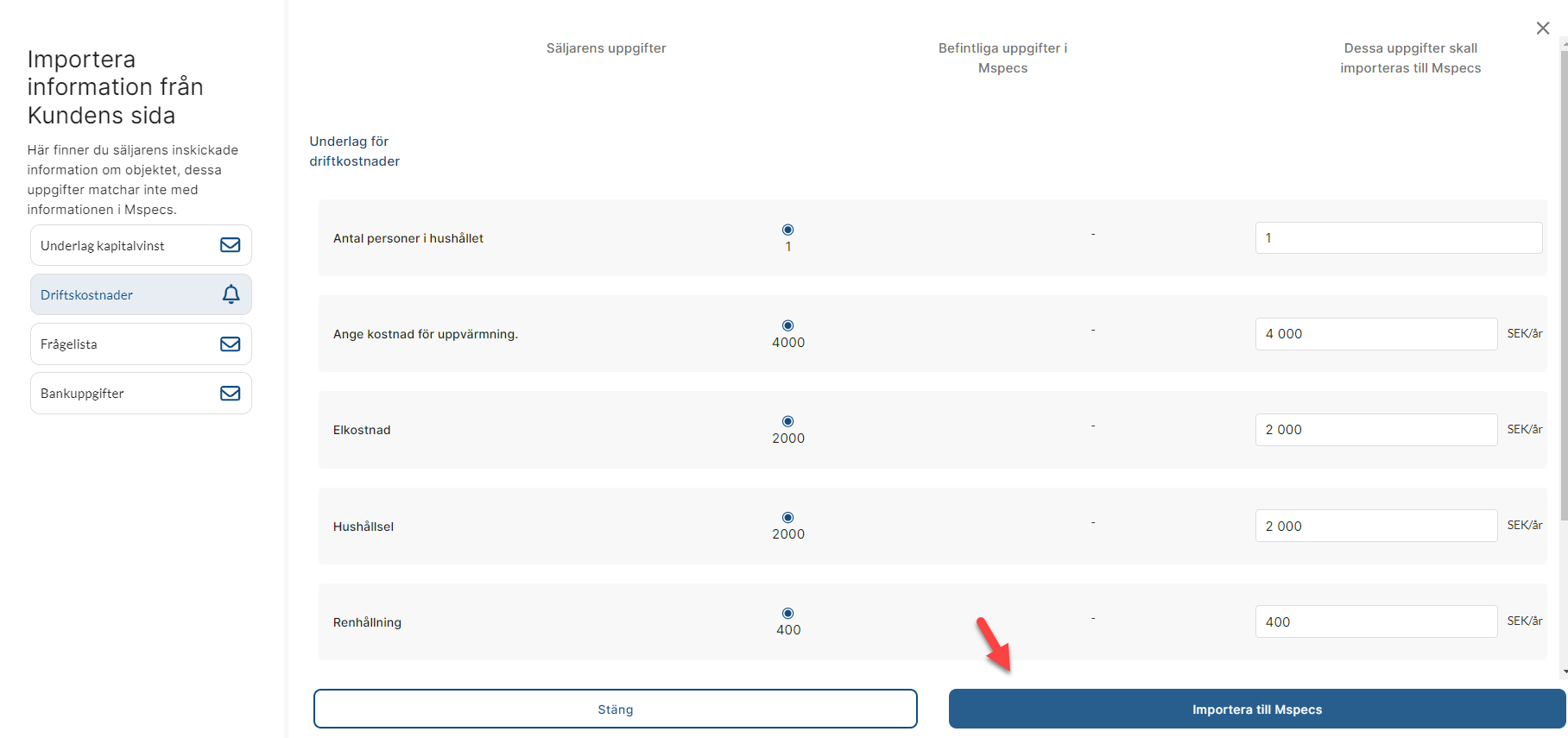Select seller's value 2000 for Elkostnad
This screenshot has height=738, width=1568.
pyautogui.click(x=787, y=421)
